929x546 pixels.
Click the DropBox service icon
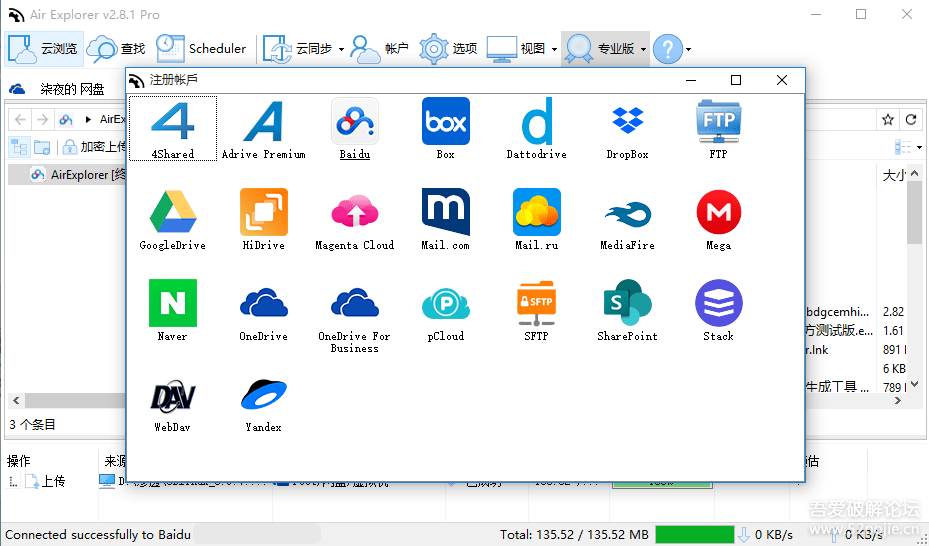pyautogui.click(x=627, y=122)
